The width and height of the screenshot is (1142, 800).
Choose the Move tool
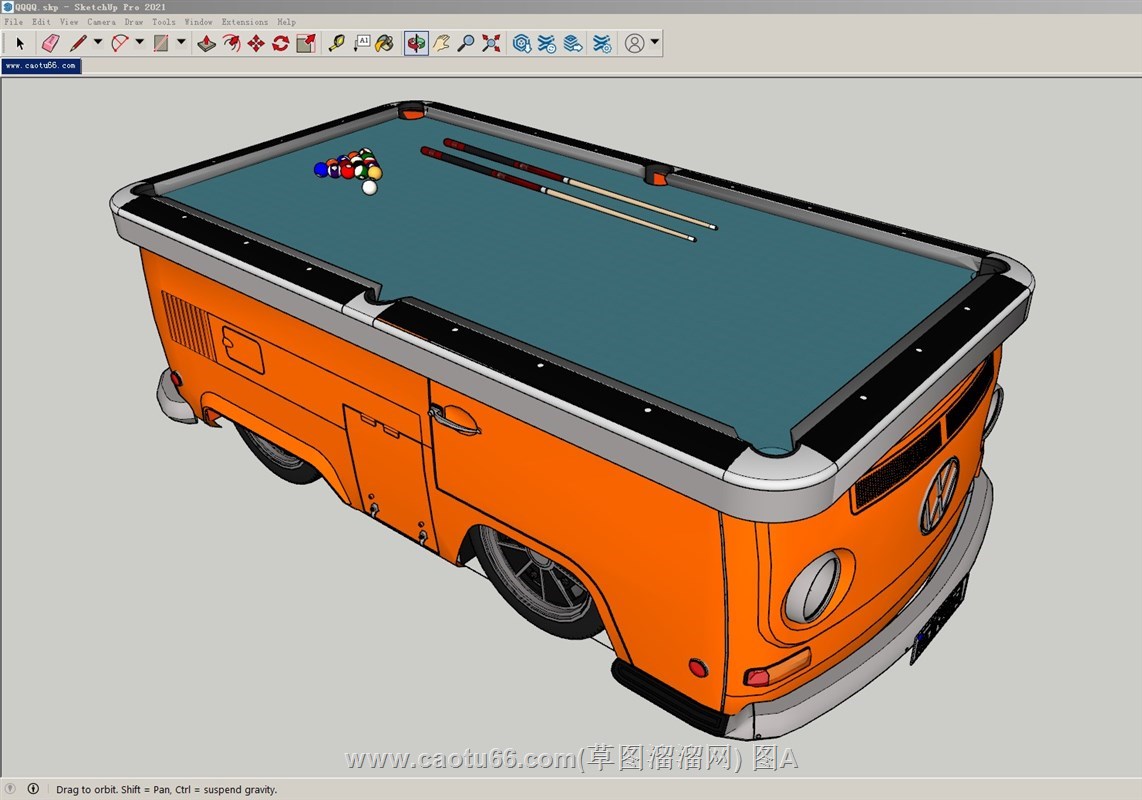click(x=256, y=44)
